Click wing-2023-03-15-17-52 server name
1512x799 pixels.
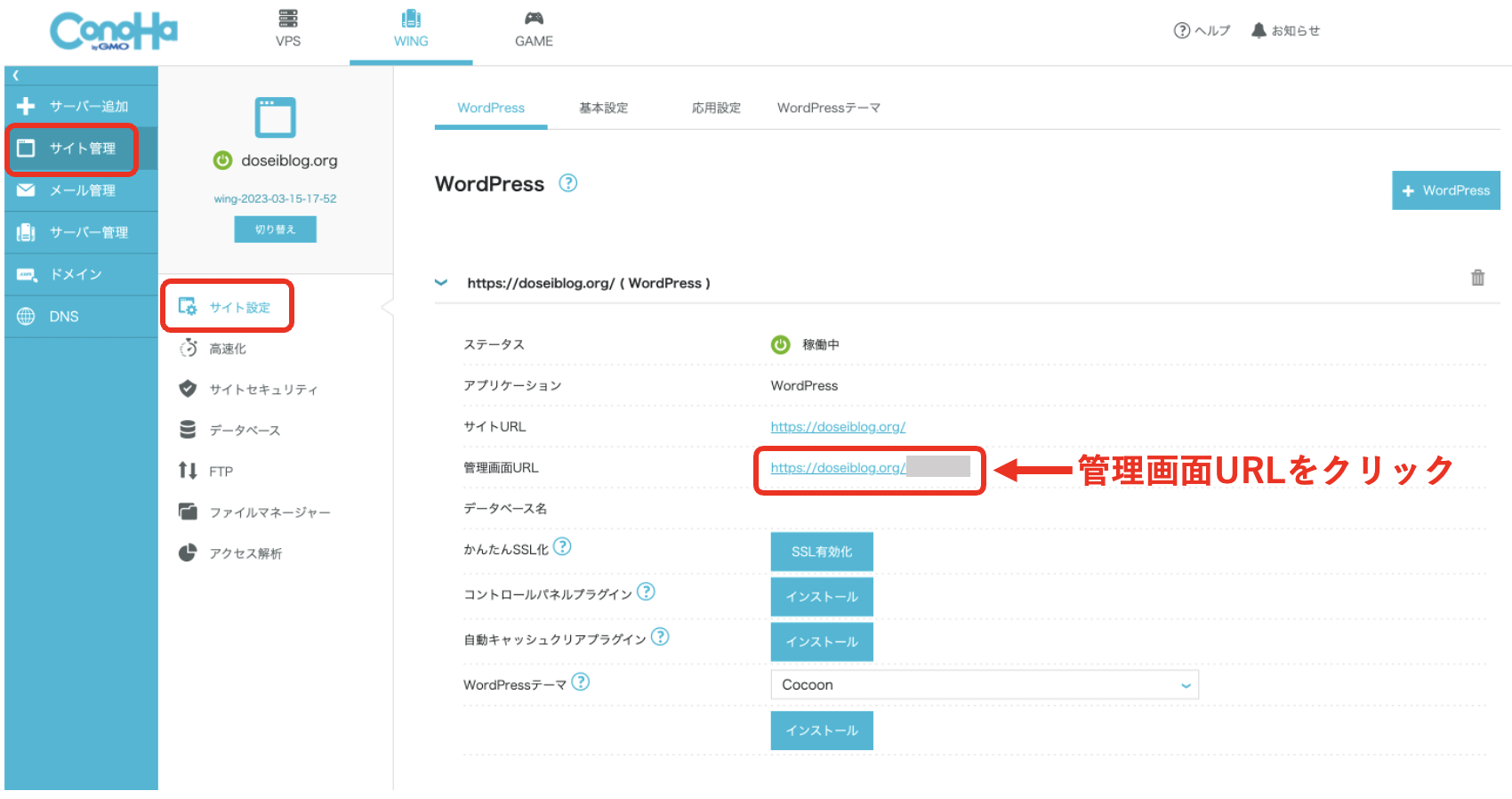tap(275, 198)
